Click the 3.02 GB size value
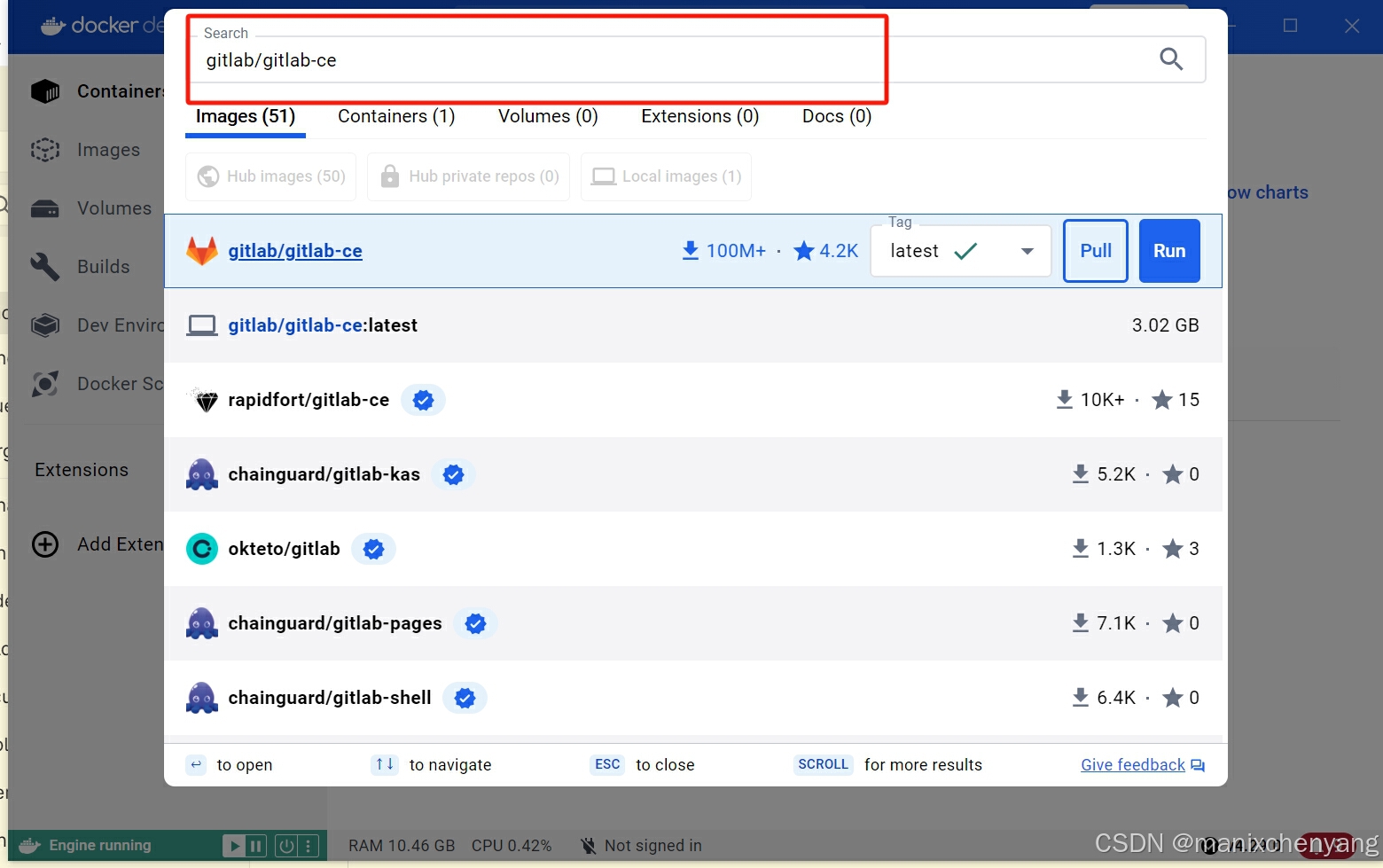 [1165, 325]
